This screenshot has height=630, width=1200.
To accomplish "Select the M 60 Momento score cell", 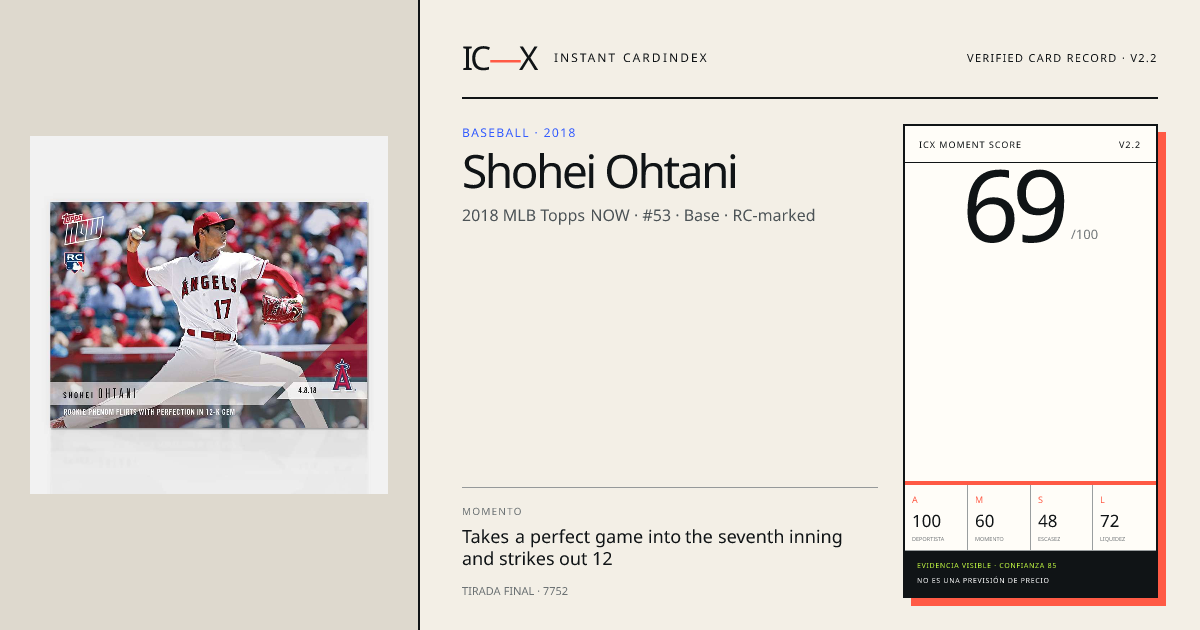I will pyautogui.click(x=999, y=518).
